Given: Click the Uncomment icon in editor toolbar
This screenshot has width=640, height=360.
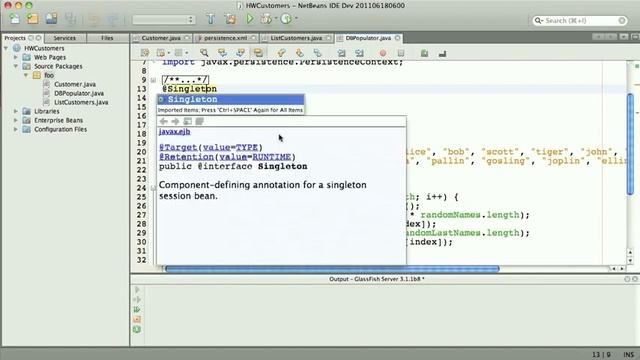Looking at the screenshot, I should pos(442,53).
